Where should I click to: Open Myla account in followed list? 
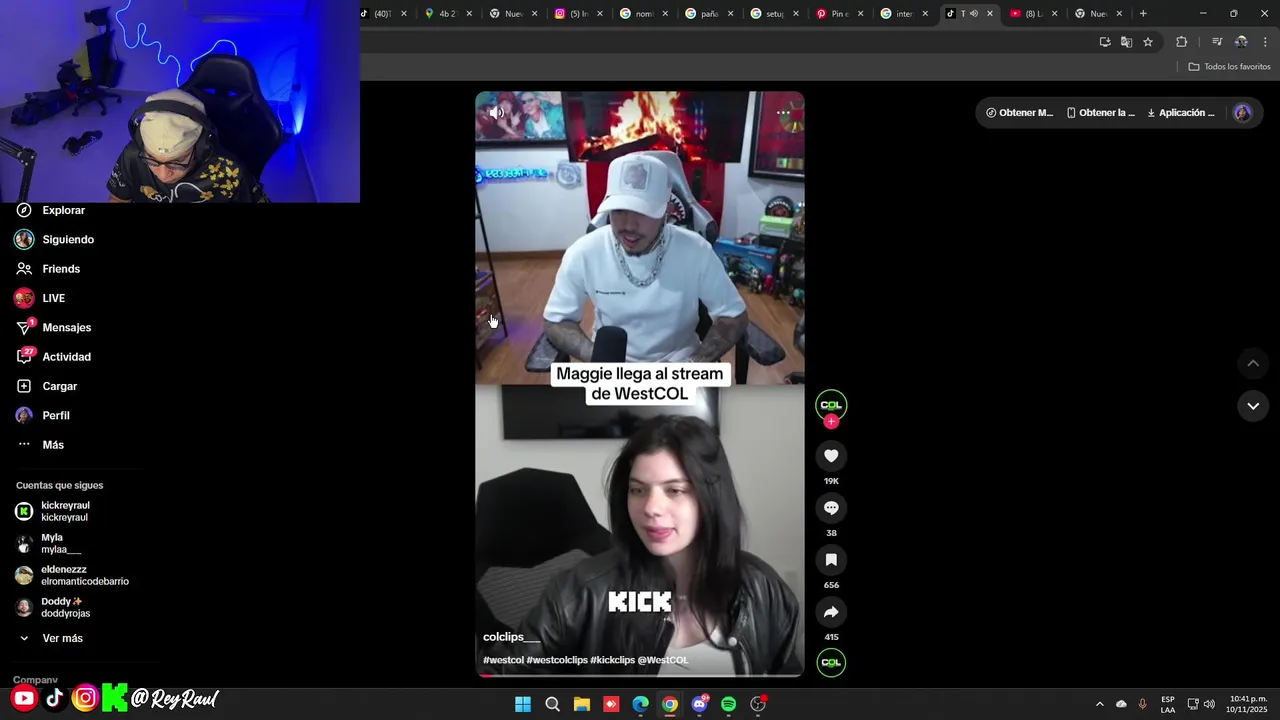coord(49,543)
